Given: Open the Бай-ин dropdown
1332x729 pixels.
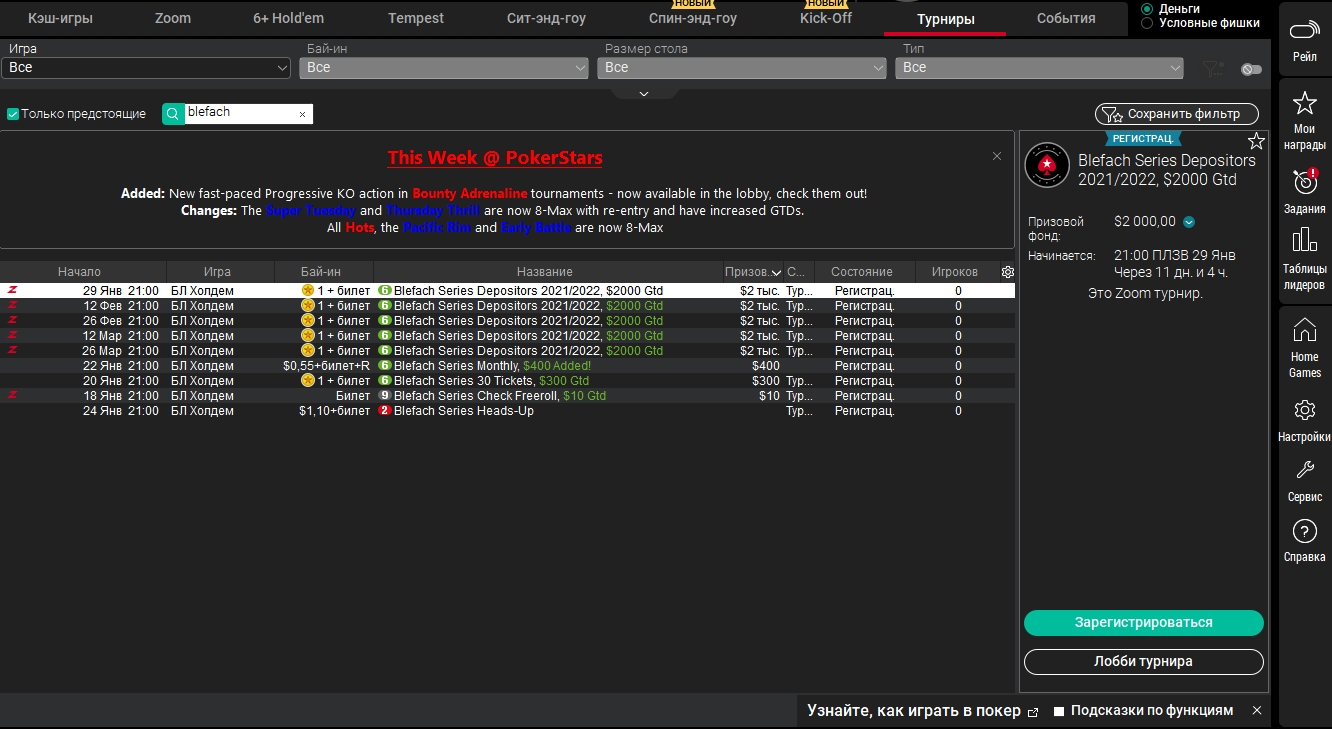Looking at the screenshot, I should click(x=444, y=68).
